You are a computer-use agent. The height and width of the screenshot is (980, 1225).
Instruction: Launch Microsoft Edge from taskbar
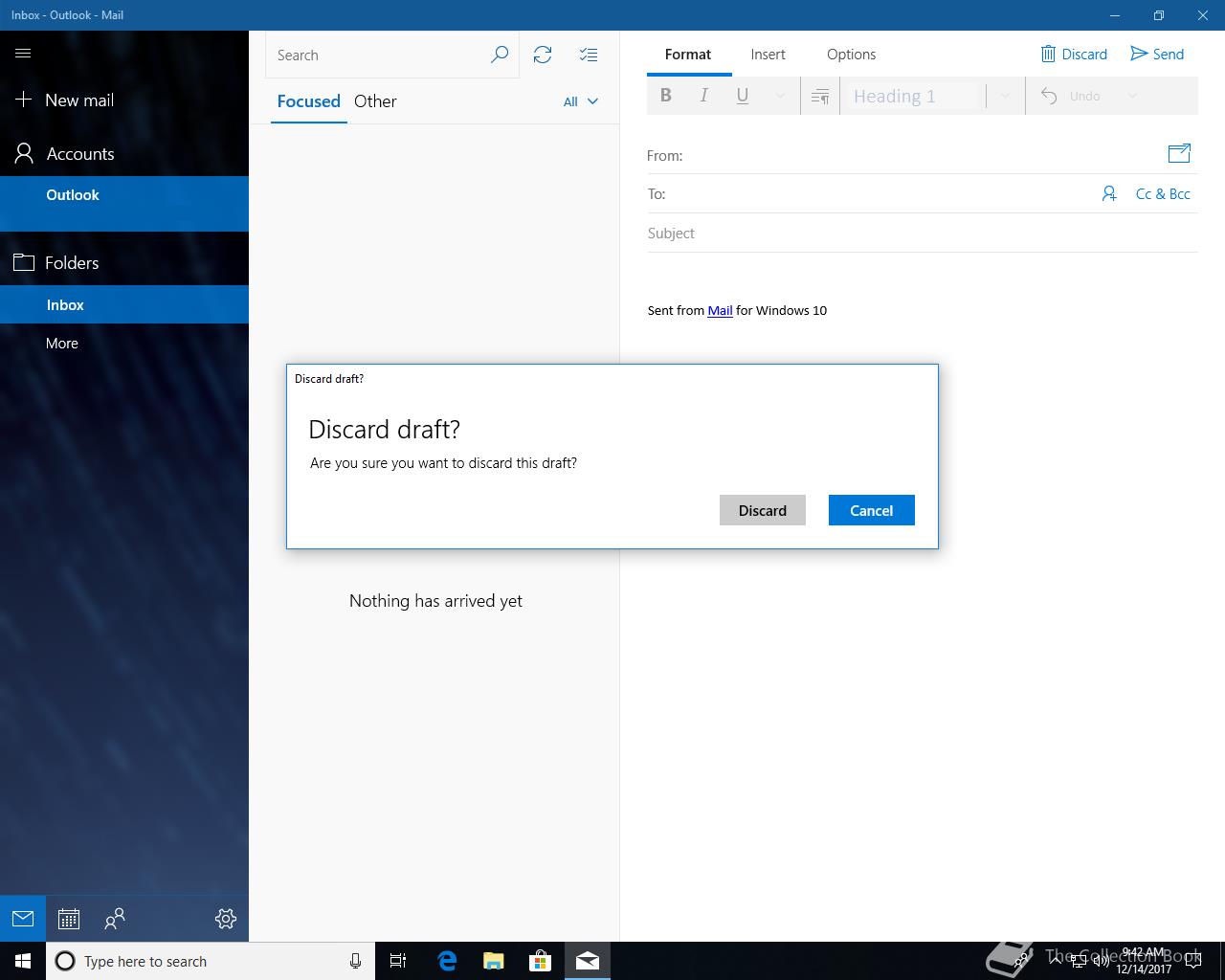pos(447,961)
